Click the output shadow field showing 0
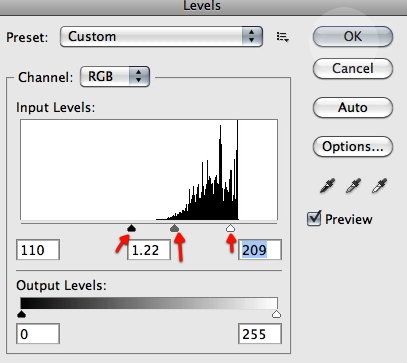Viewport: 407px width, 363px height. pos(38,334)
